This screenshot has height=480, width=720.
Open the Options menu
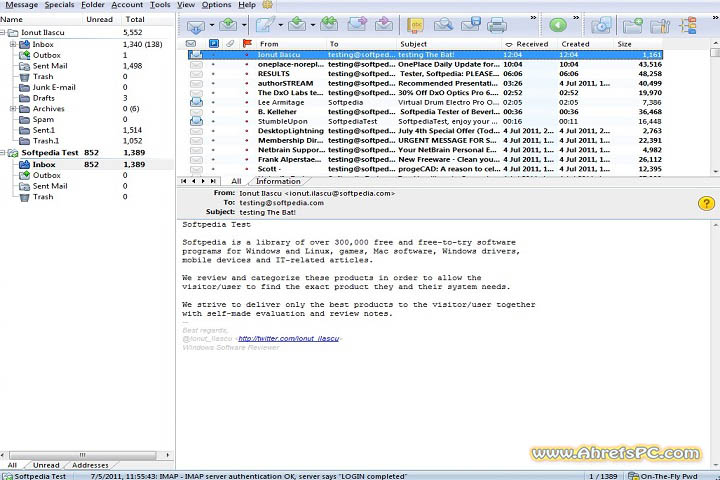(x=216, y=5)
